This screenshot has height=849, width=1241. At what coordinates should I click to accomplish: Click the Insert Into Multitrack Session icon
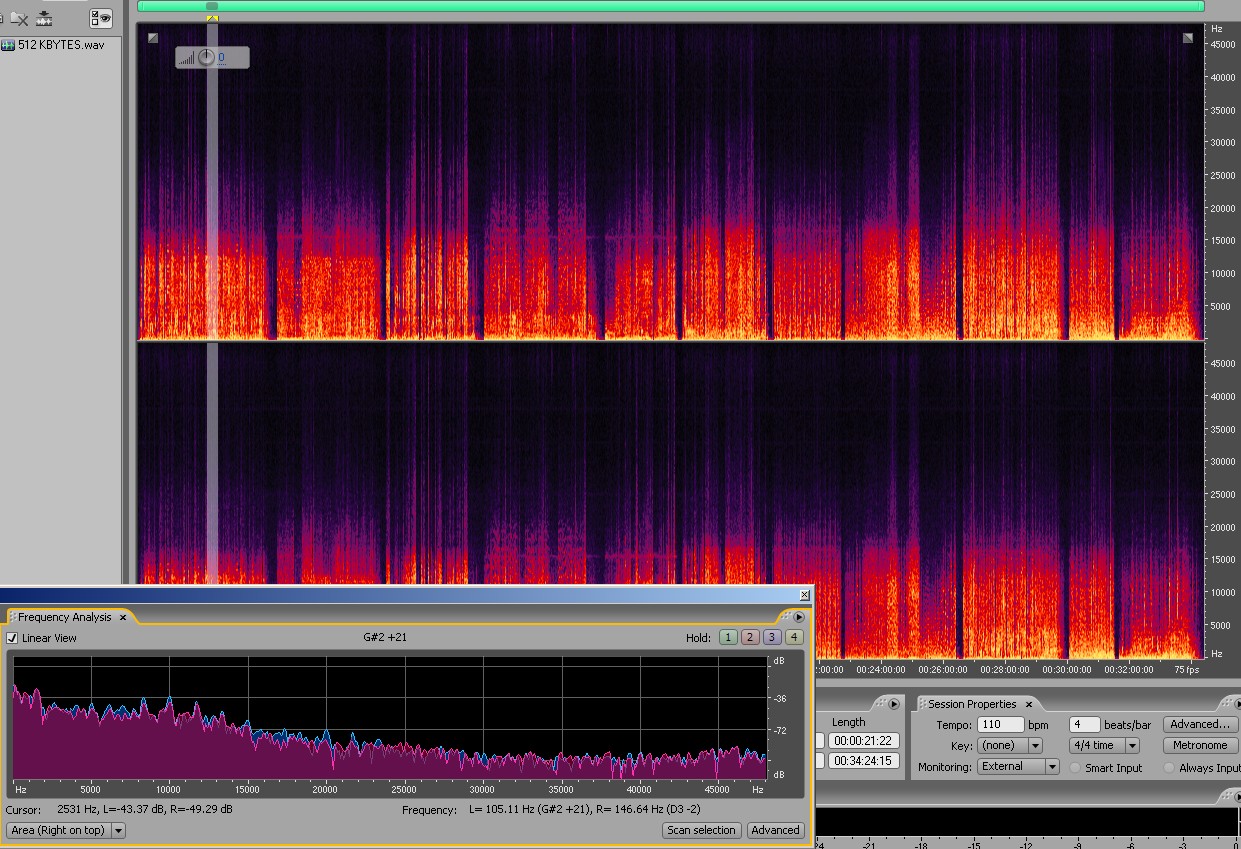click(x=45, y=18)
